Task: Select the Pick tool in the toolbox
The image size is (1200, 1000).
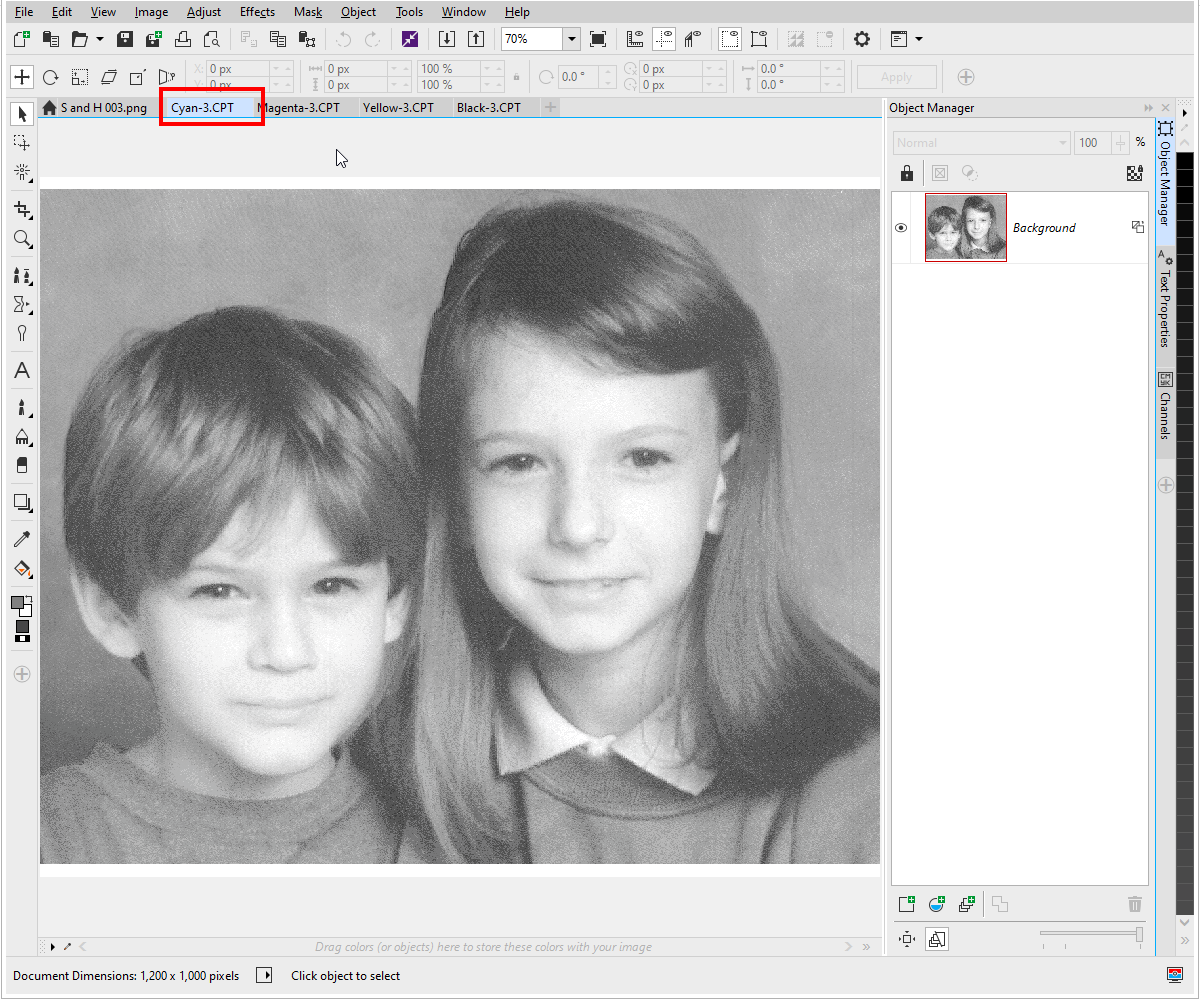Action: (x=22, y=113)
